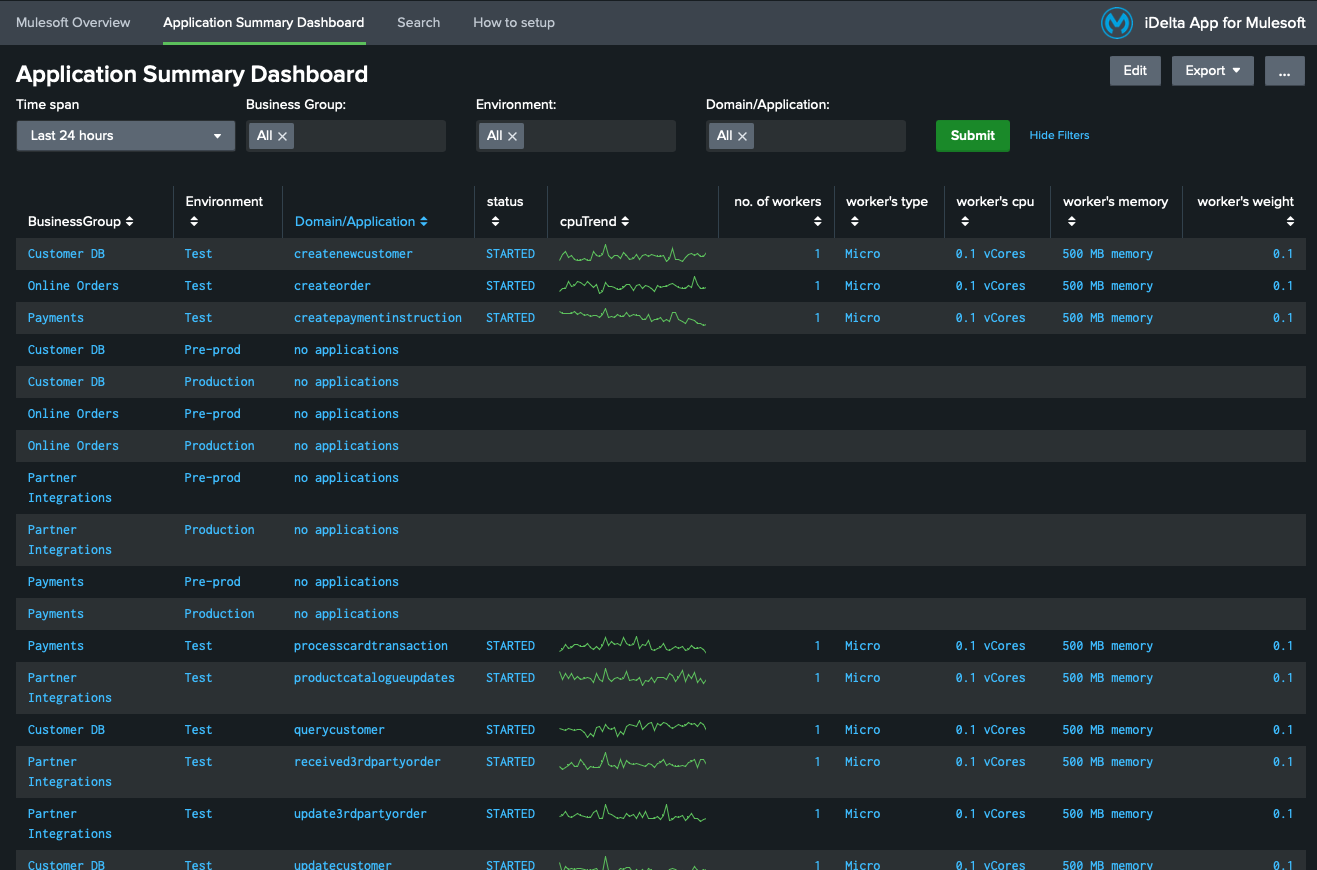Viewport: 1317px width, 870px height.
Task: Sort by no. of workers sort icon
Action: click(817, 222)
